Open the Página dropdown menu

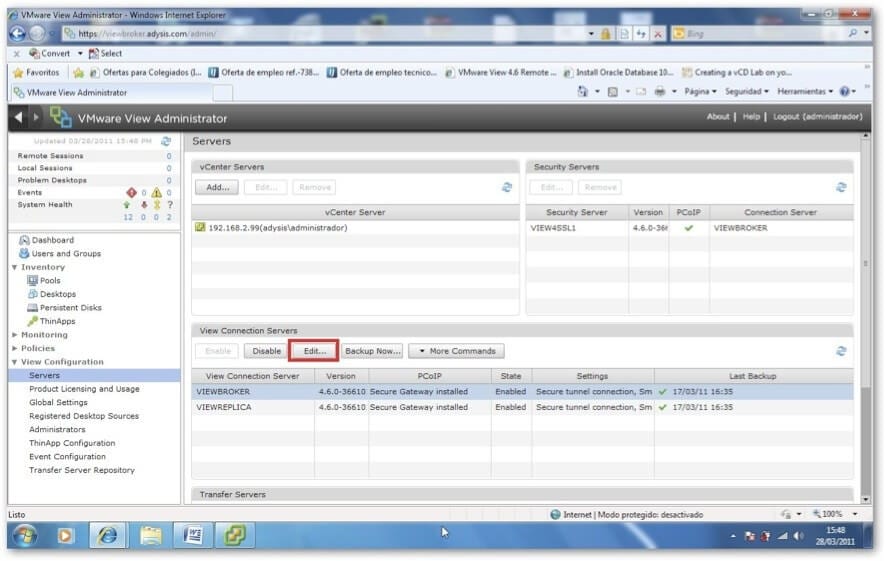[700, 92]
